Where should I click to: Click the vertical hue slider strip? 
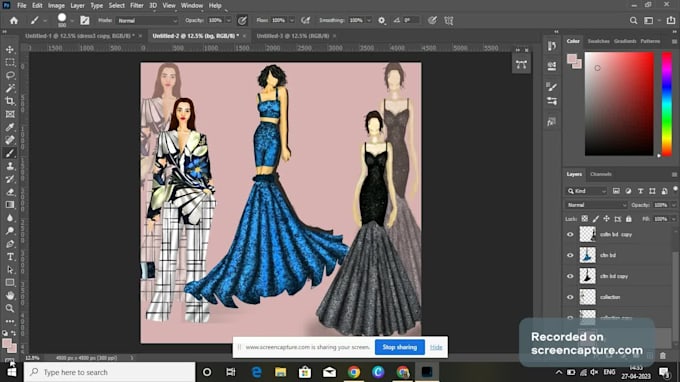point(667,104)
